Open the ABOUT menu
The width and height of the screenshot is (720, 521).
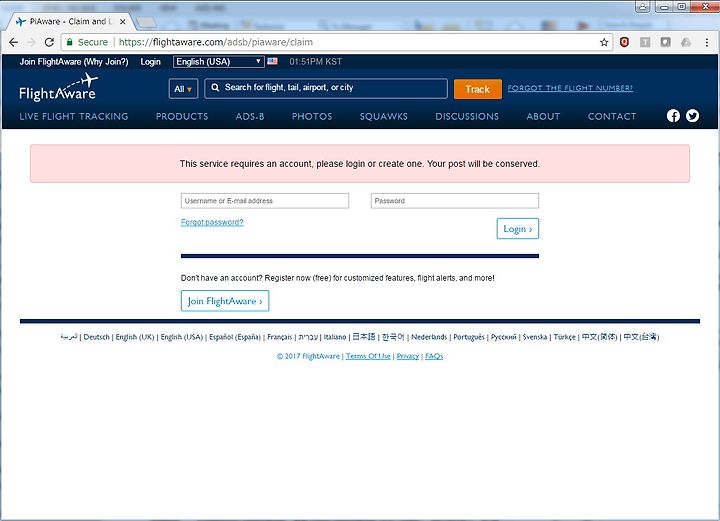tap(543, 116)
